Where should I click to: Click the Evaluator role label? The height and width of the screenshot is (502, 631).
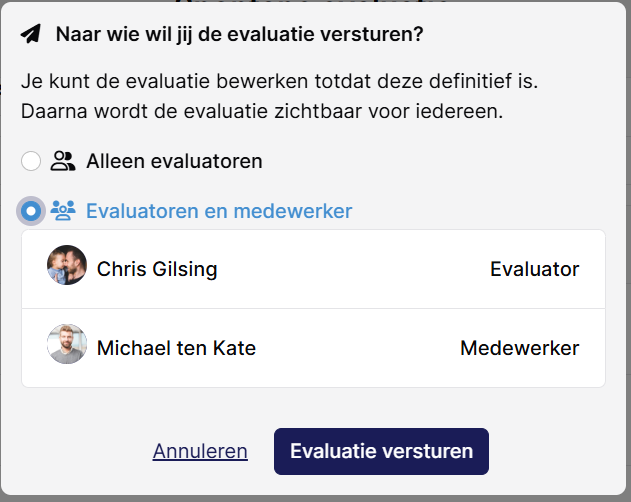pyautogui.click(x=534, y=269)
